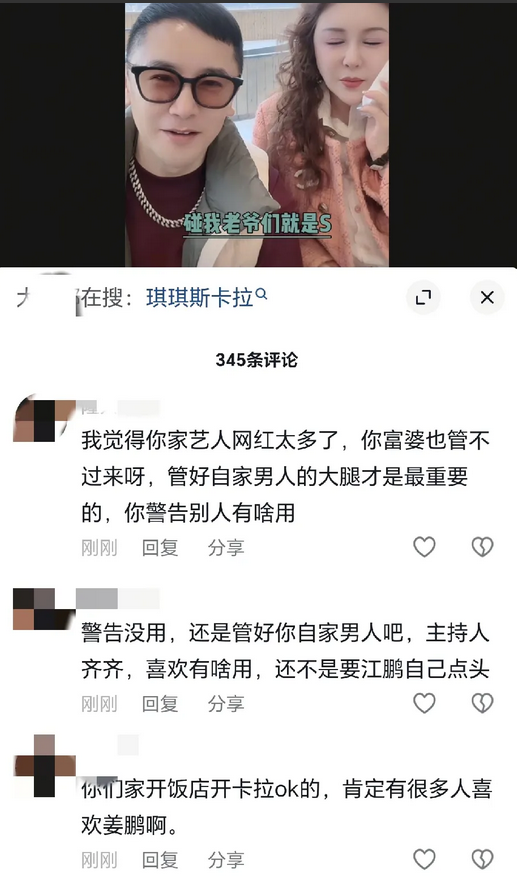The height and width of the screenshot is (882, 517).
Task: Tap the video preview with subtitle
Action: click(x=257, y=134)
